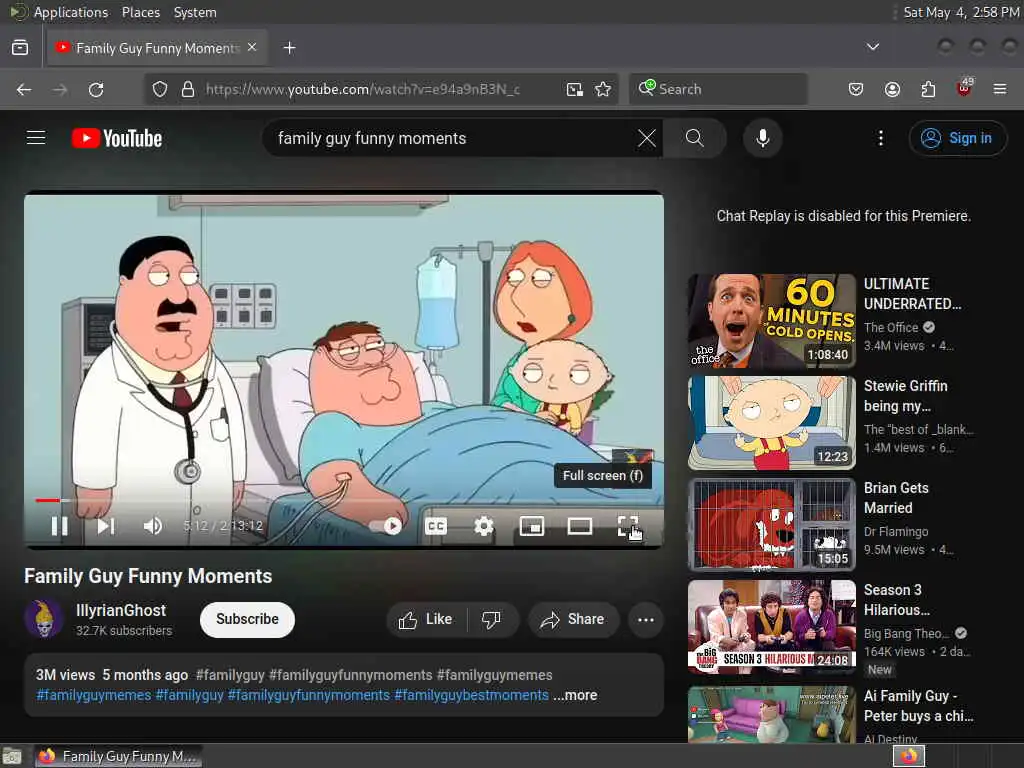The height and width of the screenshot is (768, 1024).
Task: Open Firefox View recent browsing icon
Action: pos(20,48)
